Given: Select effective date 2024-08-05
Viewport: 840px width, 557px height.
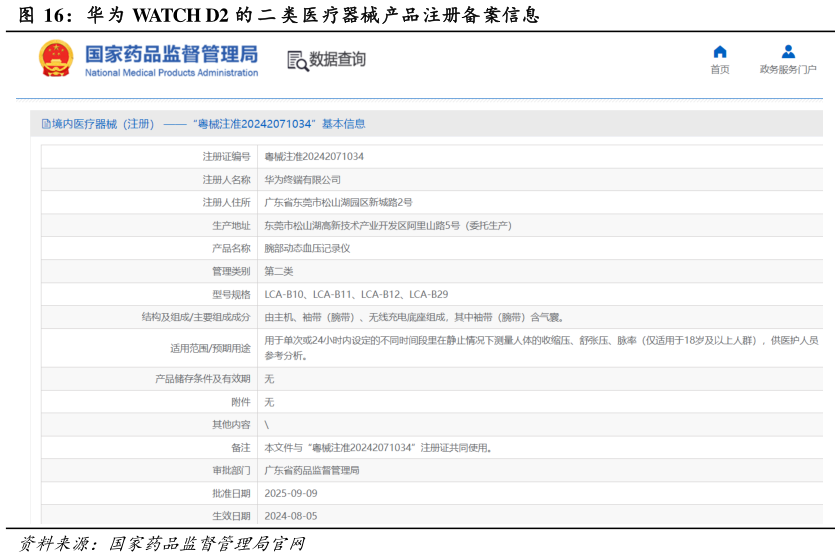Looking at the screenshot, I should pos(291,516).
